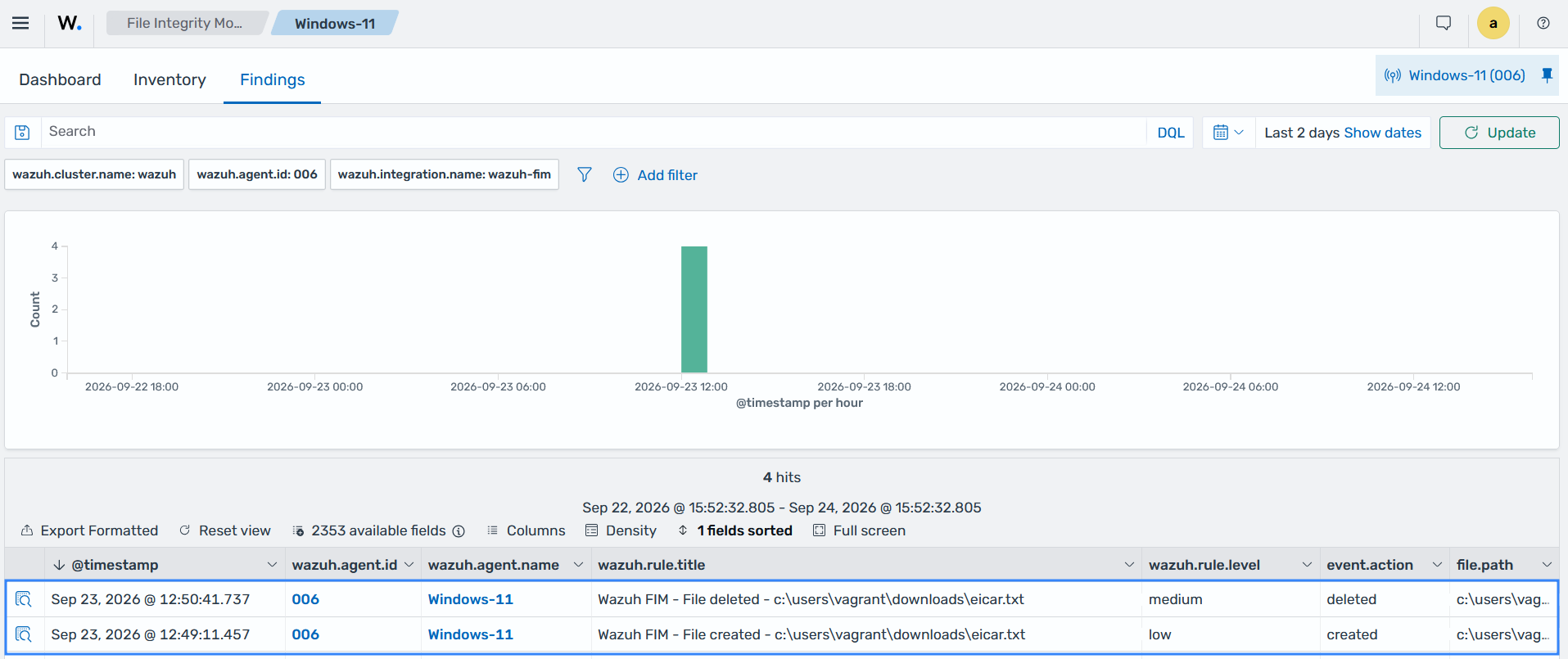Focus the Search query input
Screen dimensions: 1568x659
tap(594, 132)
